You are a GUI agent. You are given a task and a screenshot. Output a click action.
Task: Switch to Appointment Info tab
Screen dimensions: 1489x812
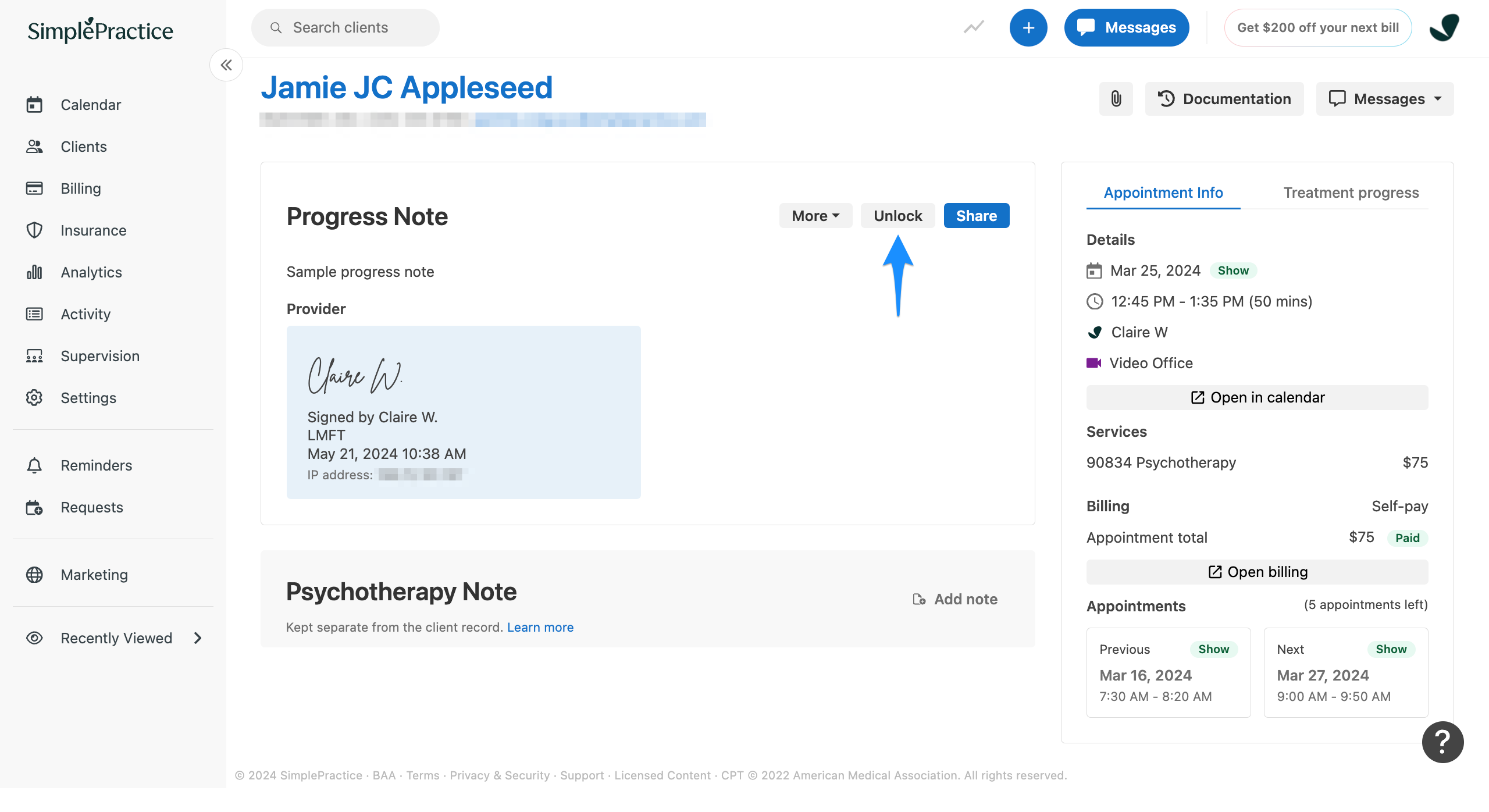1163,193
